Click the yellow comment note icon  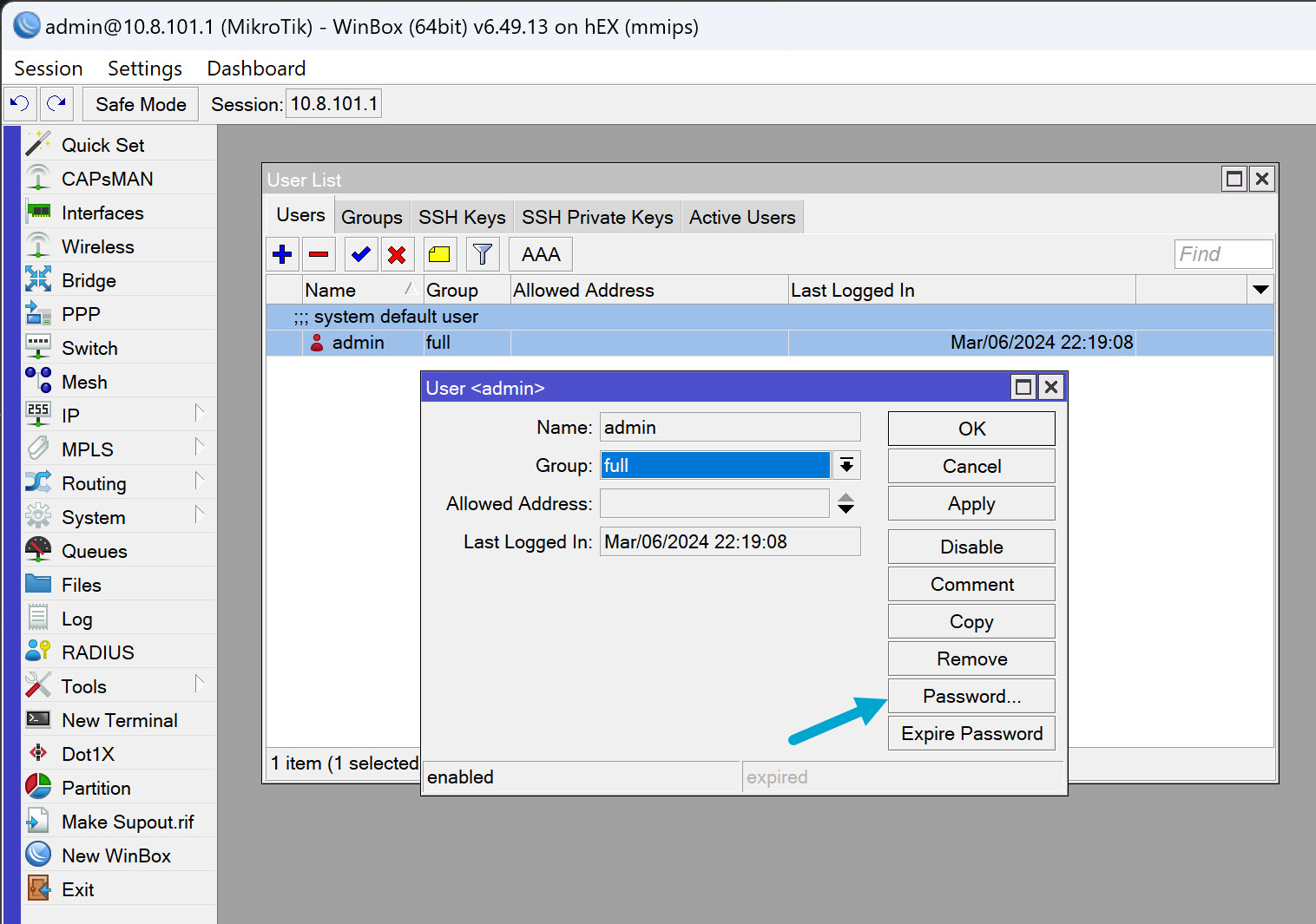coord(440,254)
